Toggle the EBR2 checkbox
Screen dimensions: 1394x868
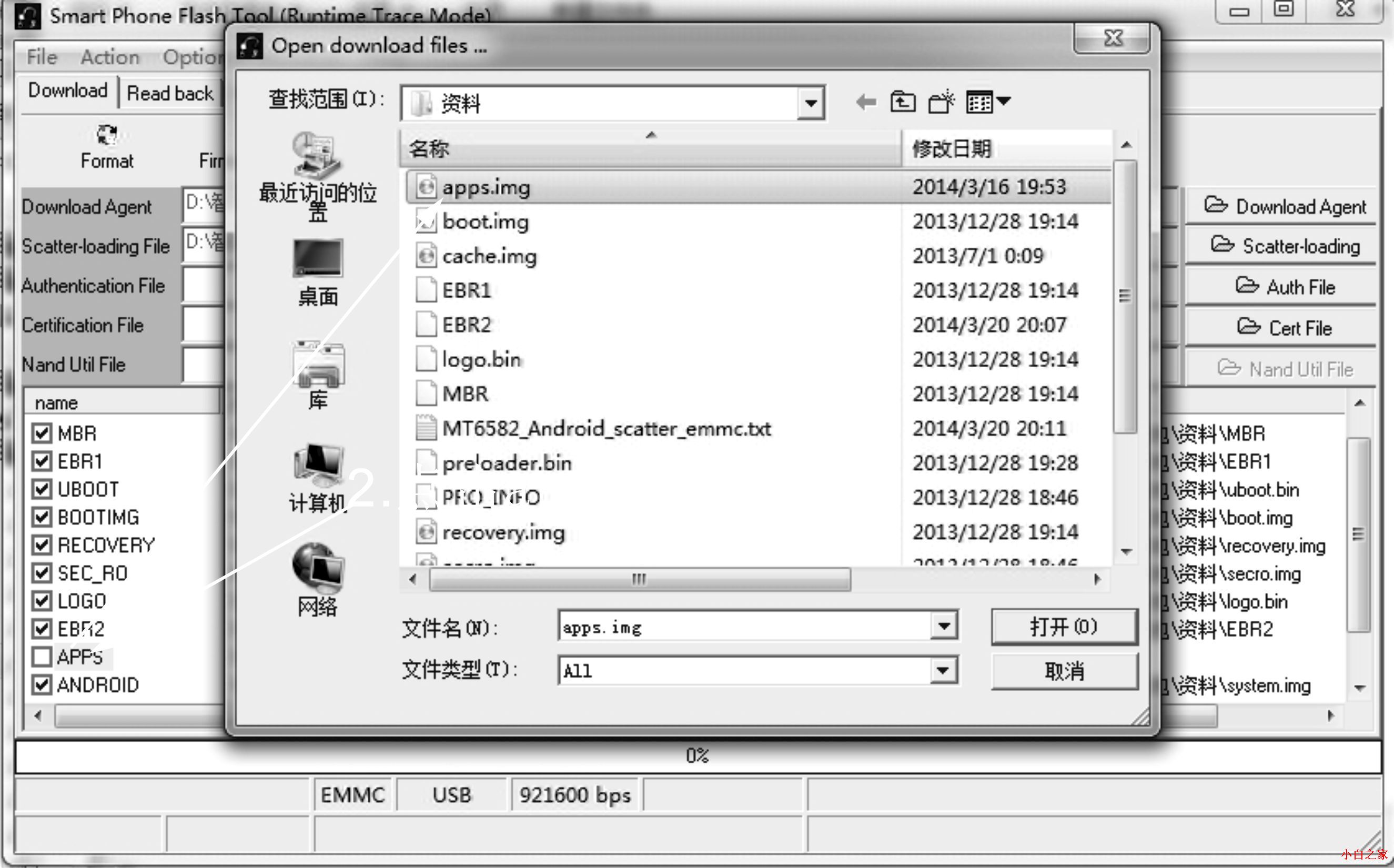point(42,629)
